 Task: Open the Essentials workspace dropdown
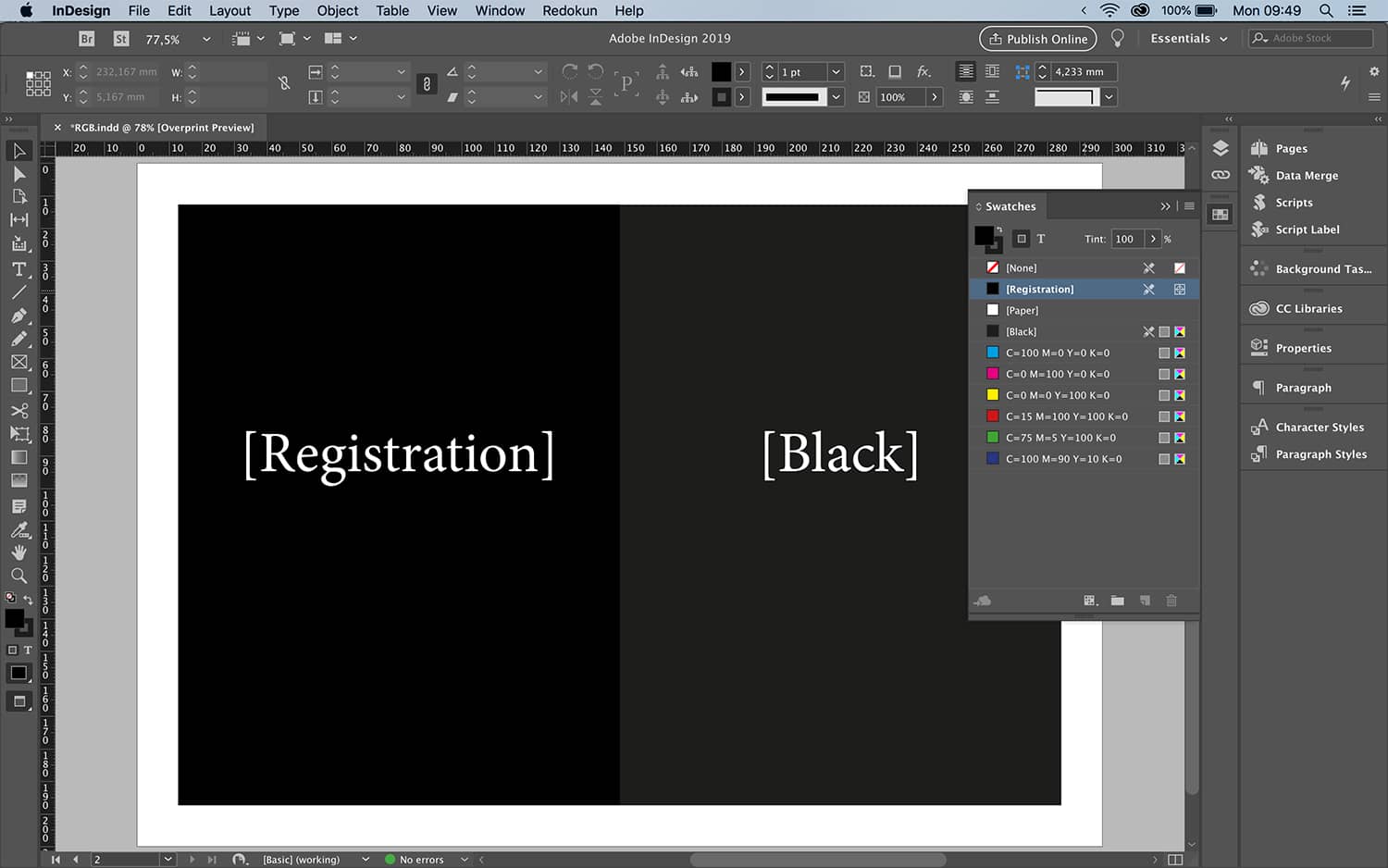(1189, 38)
